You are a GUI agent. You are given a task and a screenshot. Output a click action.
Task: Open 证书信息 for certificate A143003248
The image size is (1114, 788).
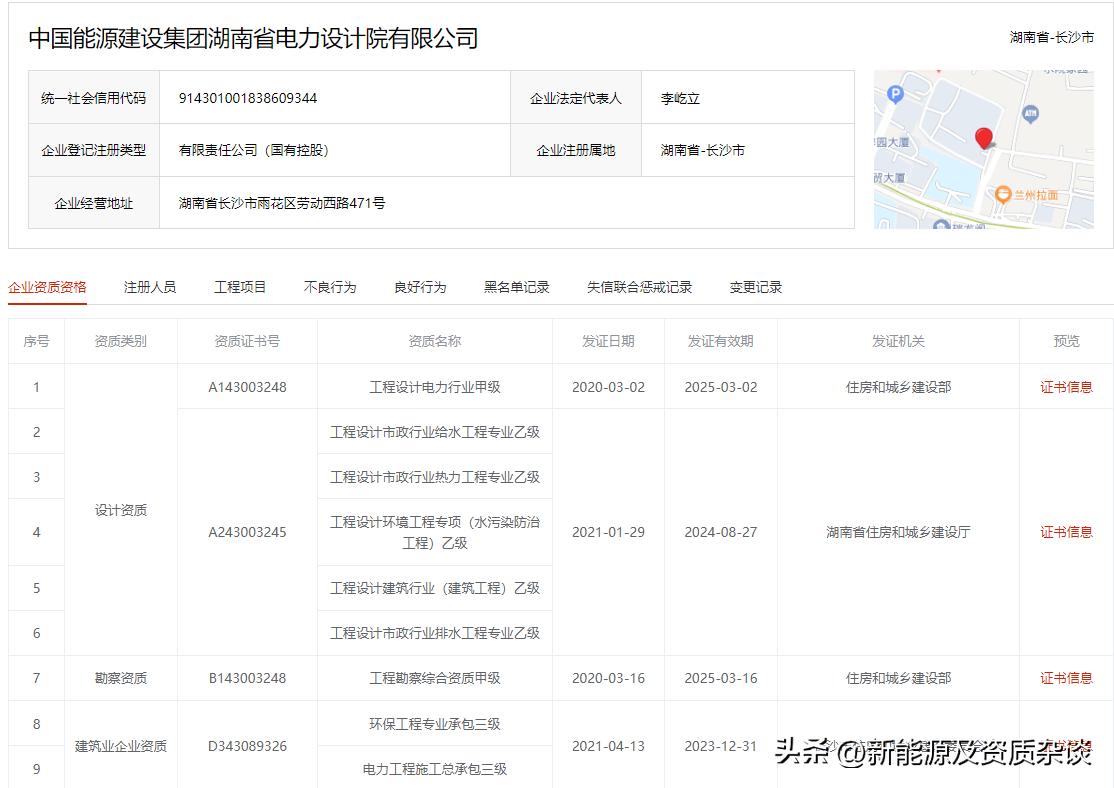1066,386
